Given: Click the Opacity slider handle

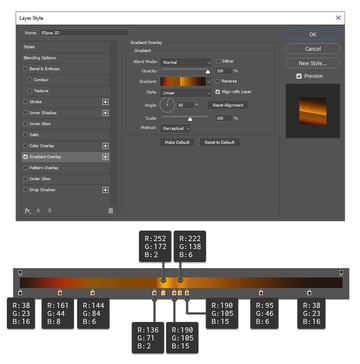Looking at the screenshot, I should 208,71.
